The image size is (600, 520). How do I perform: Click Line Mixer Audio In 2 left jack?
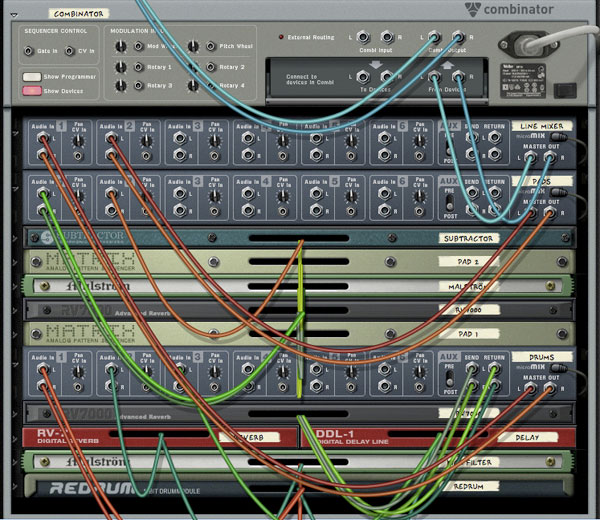click(111, 138)
